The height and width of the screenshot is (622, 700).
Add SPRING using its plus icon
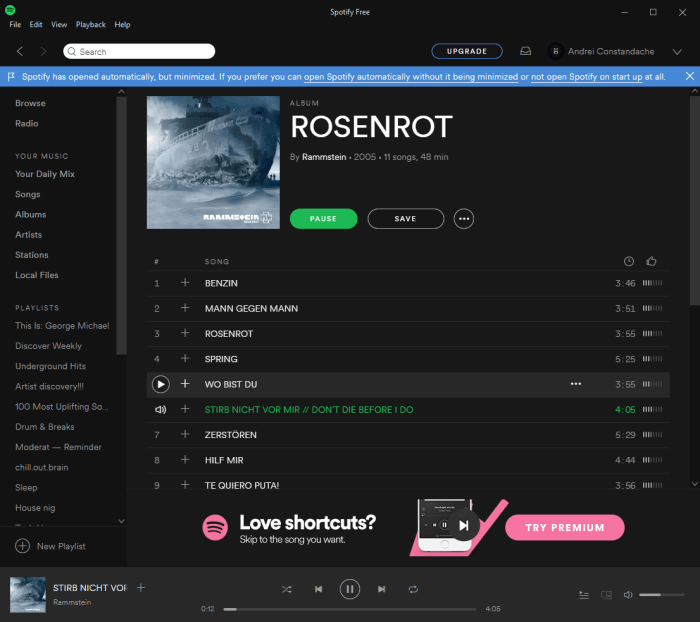pos(185,359)
